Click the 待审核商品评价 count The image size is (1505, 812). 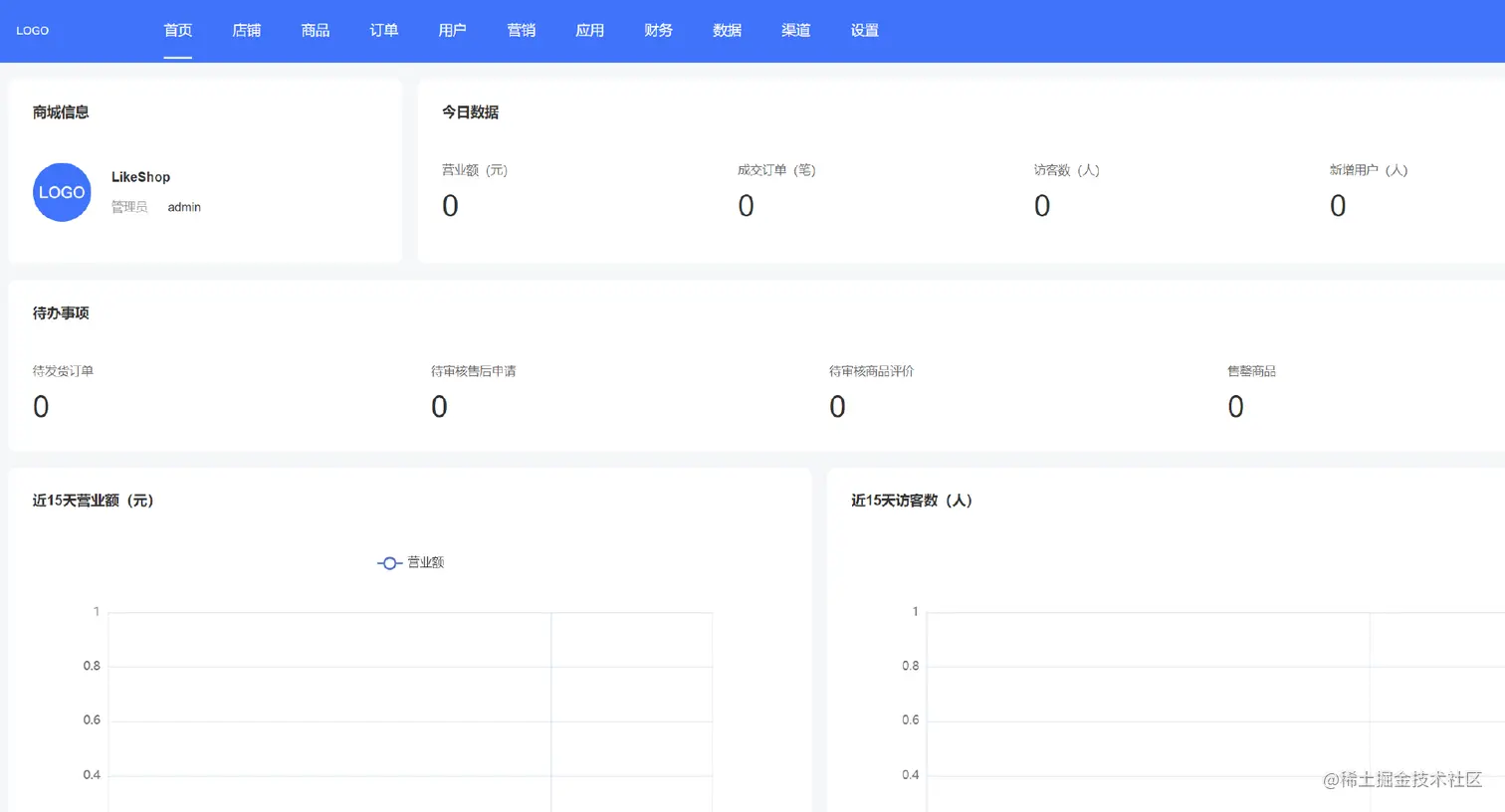point(837,406)
